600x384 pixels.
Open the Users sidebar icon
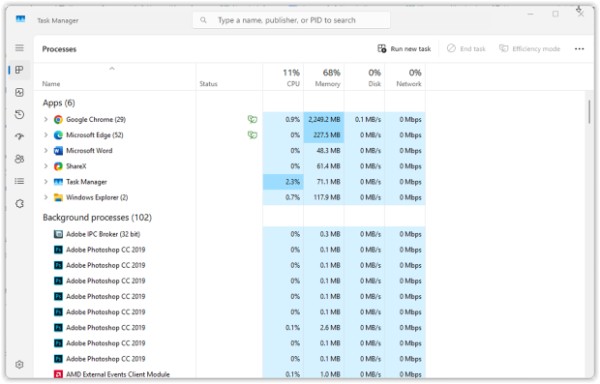coord(20,159)
